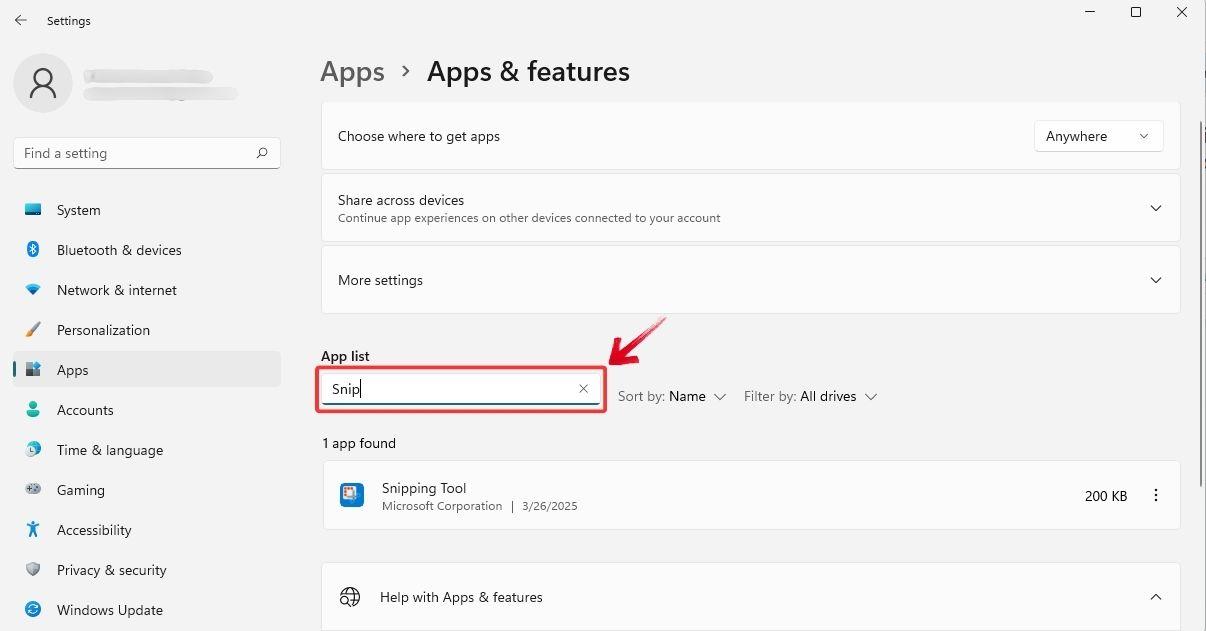
Task: Go to Accessibility settings
Action: pyautogui.click(x=93, y=530)
